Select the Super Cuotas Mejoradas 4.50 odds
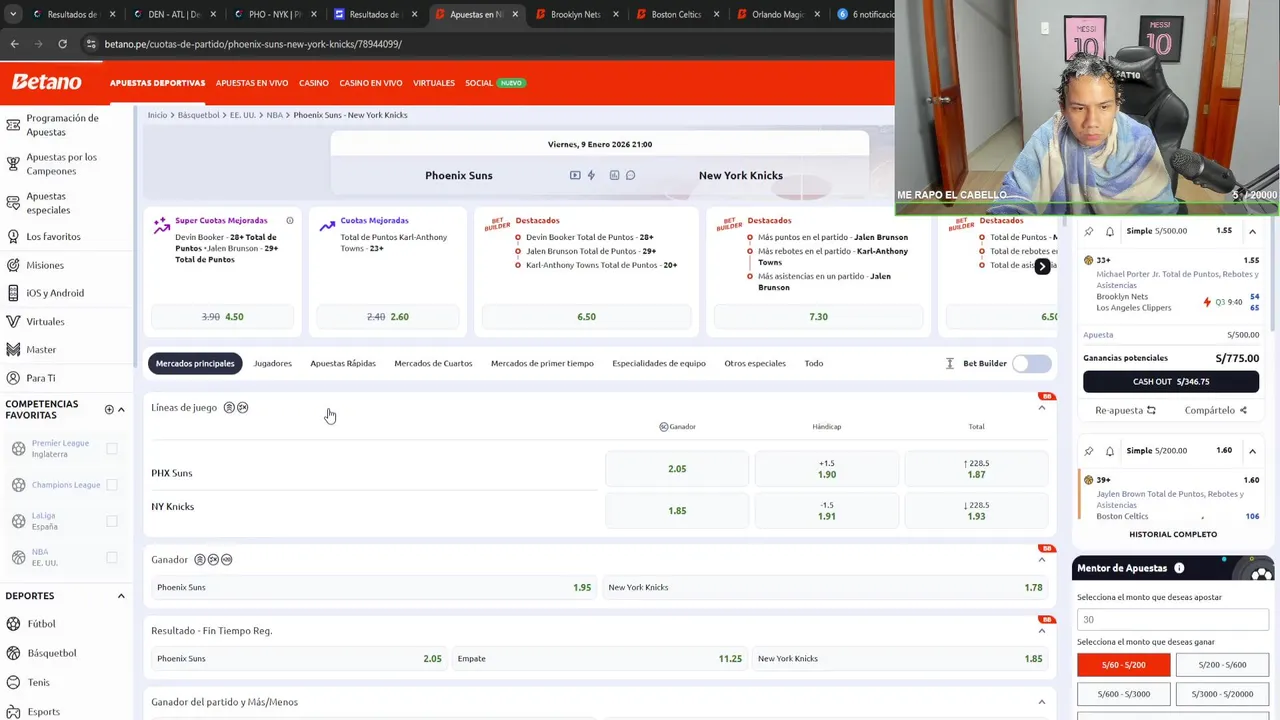This screenshot has width=1280, height=720. tap(223, 317)
